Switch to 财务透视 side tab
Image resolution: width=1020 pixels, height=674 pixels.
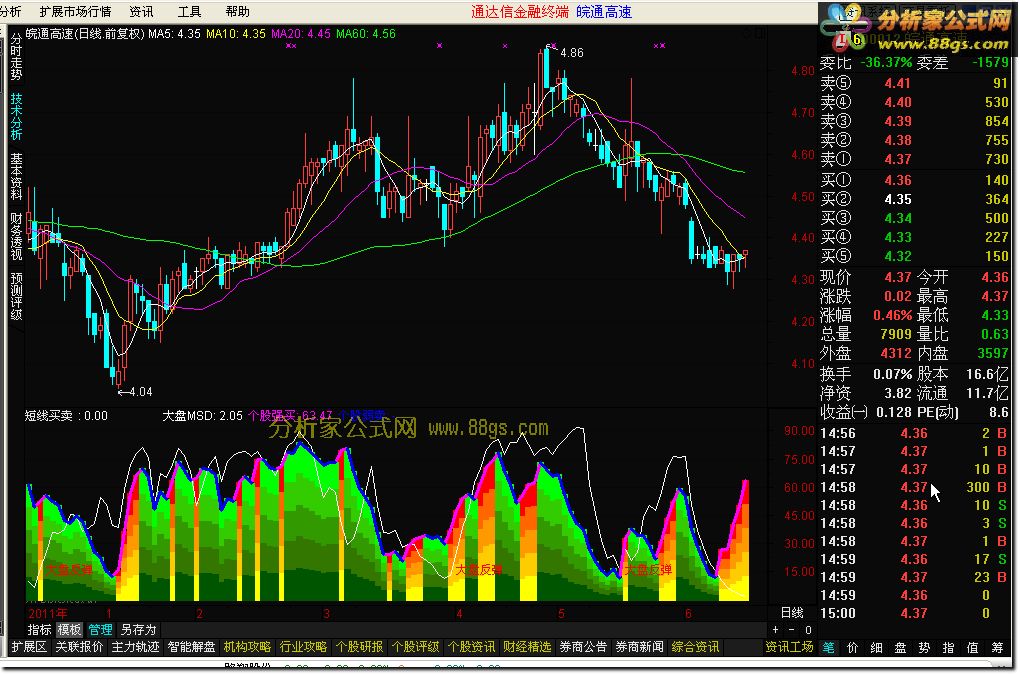coord(16,236)
